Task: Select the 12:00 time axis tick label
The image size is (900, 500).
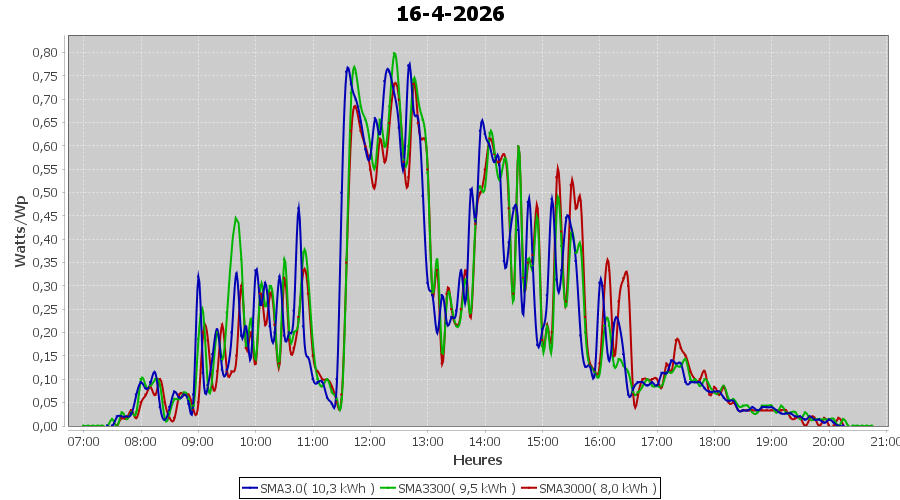Action: coord(370,441)
